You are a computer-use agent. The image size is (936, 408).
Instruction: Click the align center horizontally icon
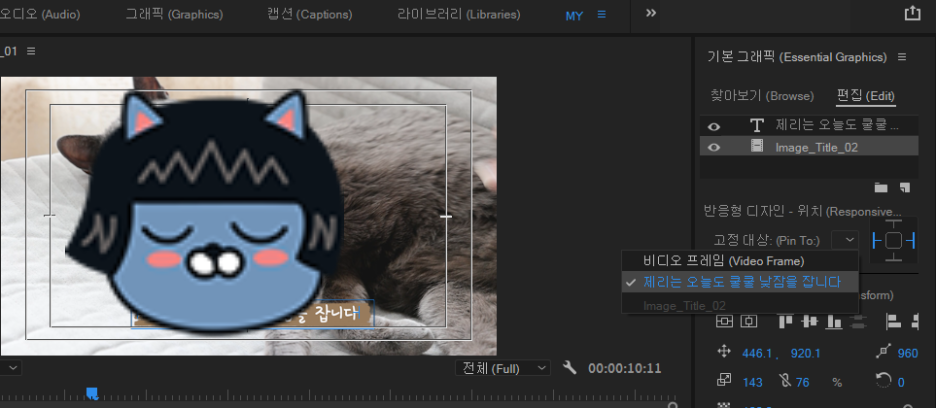(x=749, y=321)
